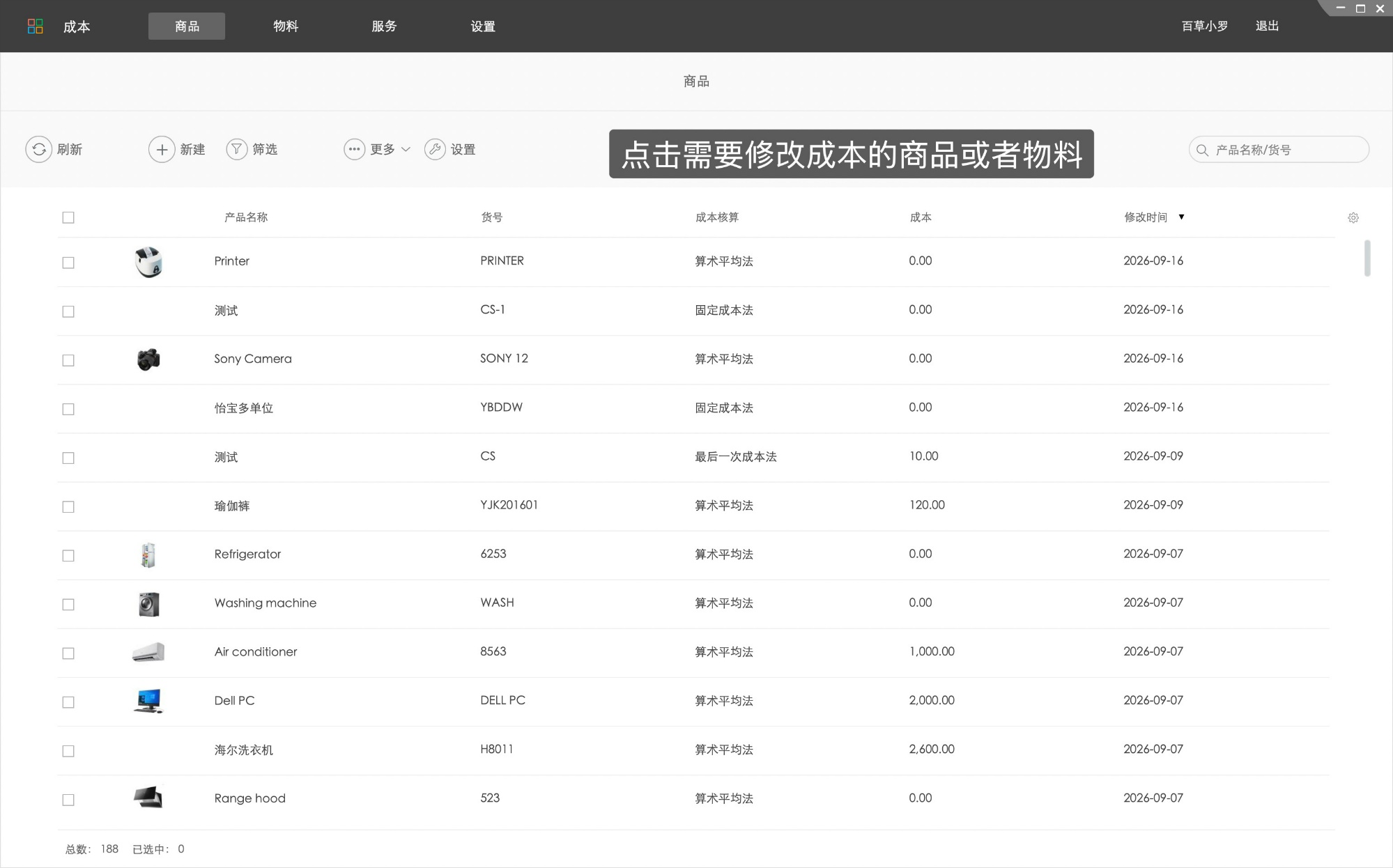Click the Air conditioner product image

pyautogui.click(x=148, y=652)
